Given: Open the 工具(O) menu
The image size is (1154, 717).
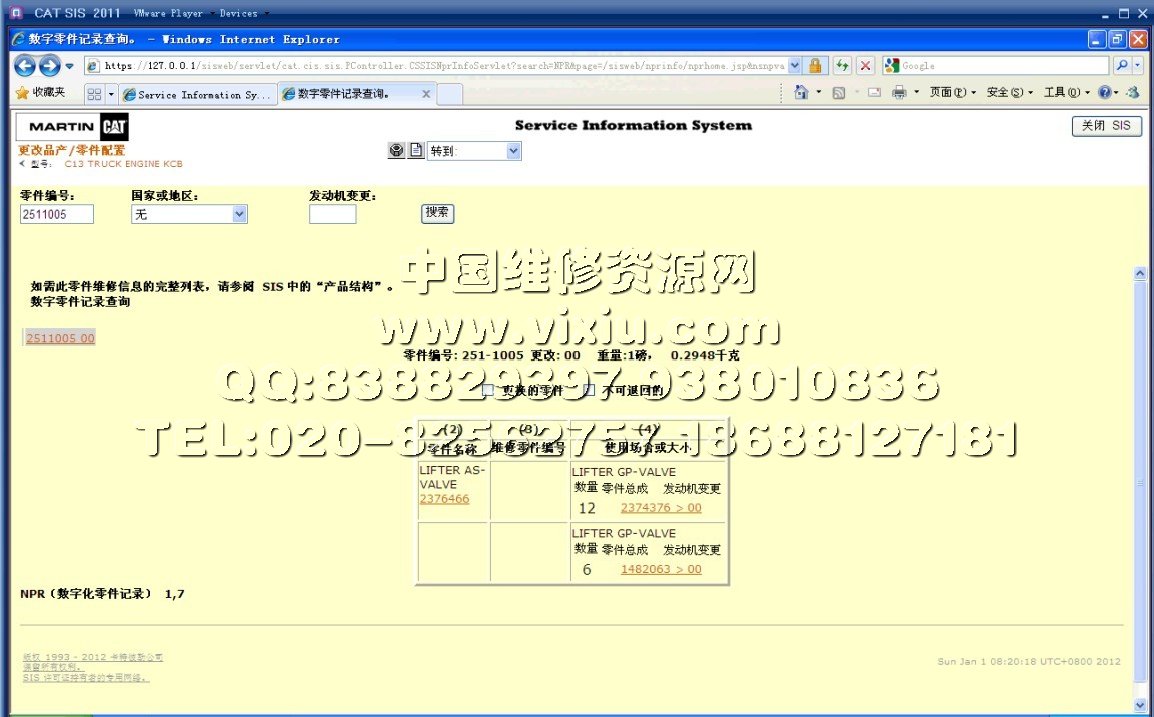Looking at the screenshot, I should coord(1066,93).
